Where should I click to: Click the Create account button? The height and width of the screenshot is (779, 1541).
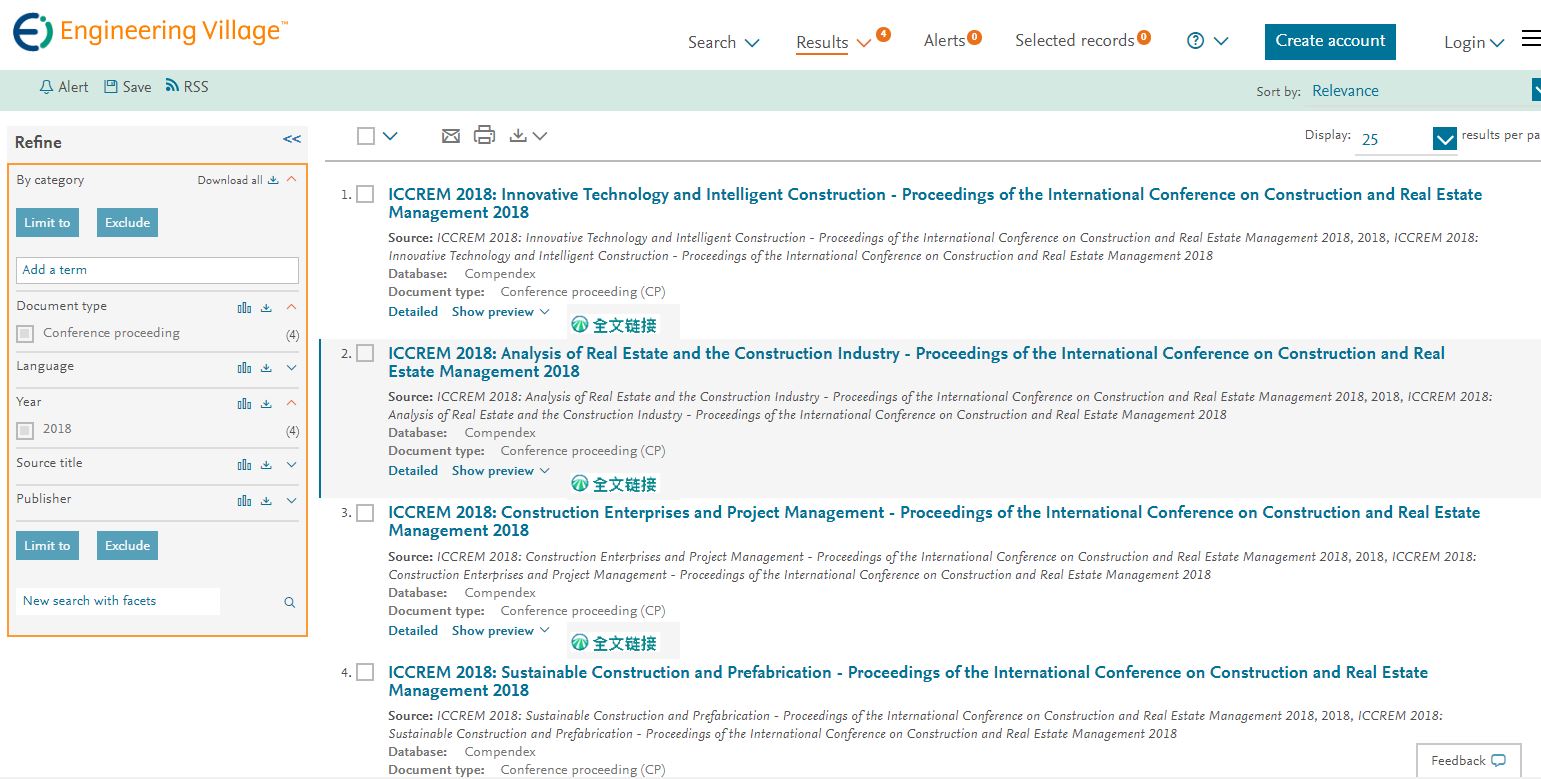1330,41
